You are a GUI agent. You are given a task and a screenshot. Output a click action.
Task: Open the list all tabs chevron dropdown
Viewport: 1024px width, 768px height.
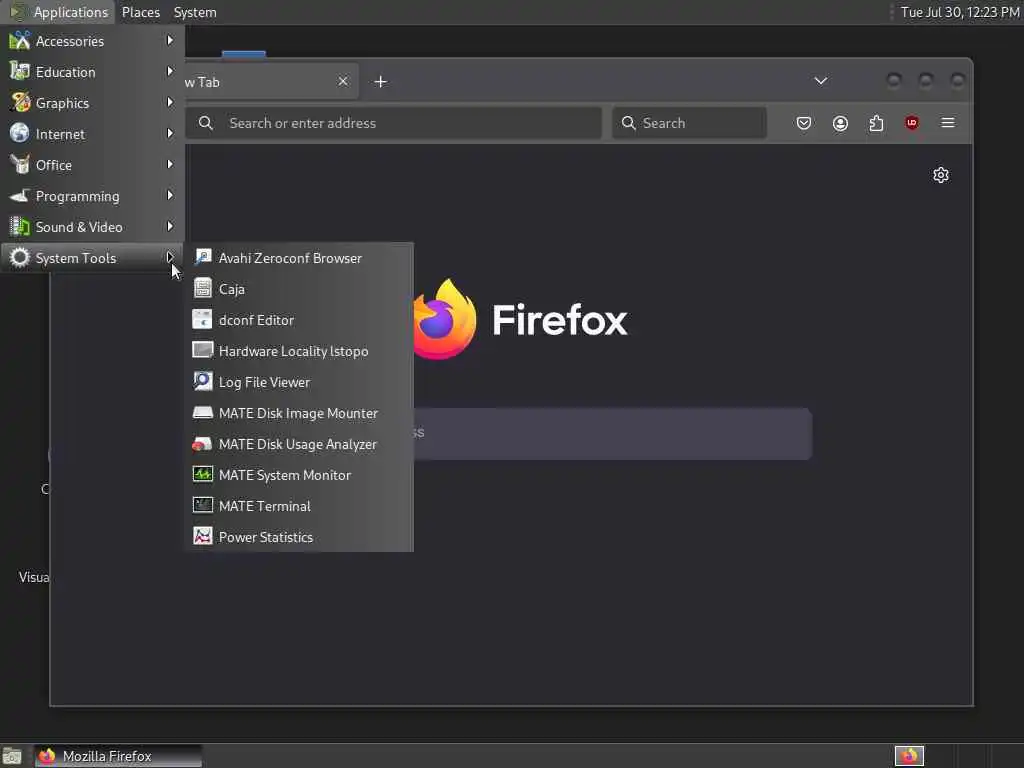tap(821, 81)
